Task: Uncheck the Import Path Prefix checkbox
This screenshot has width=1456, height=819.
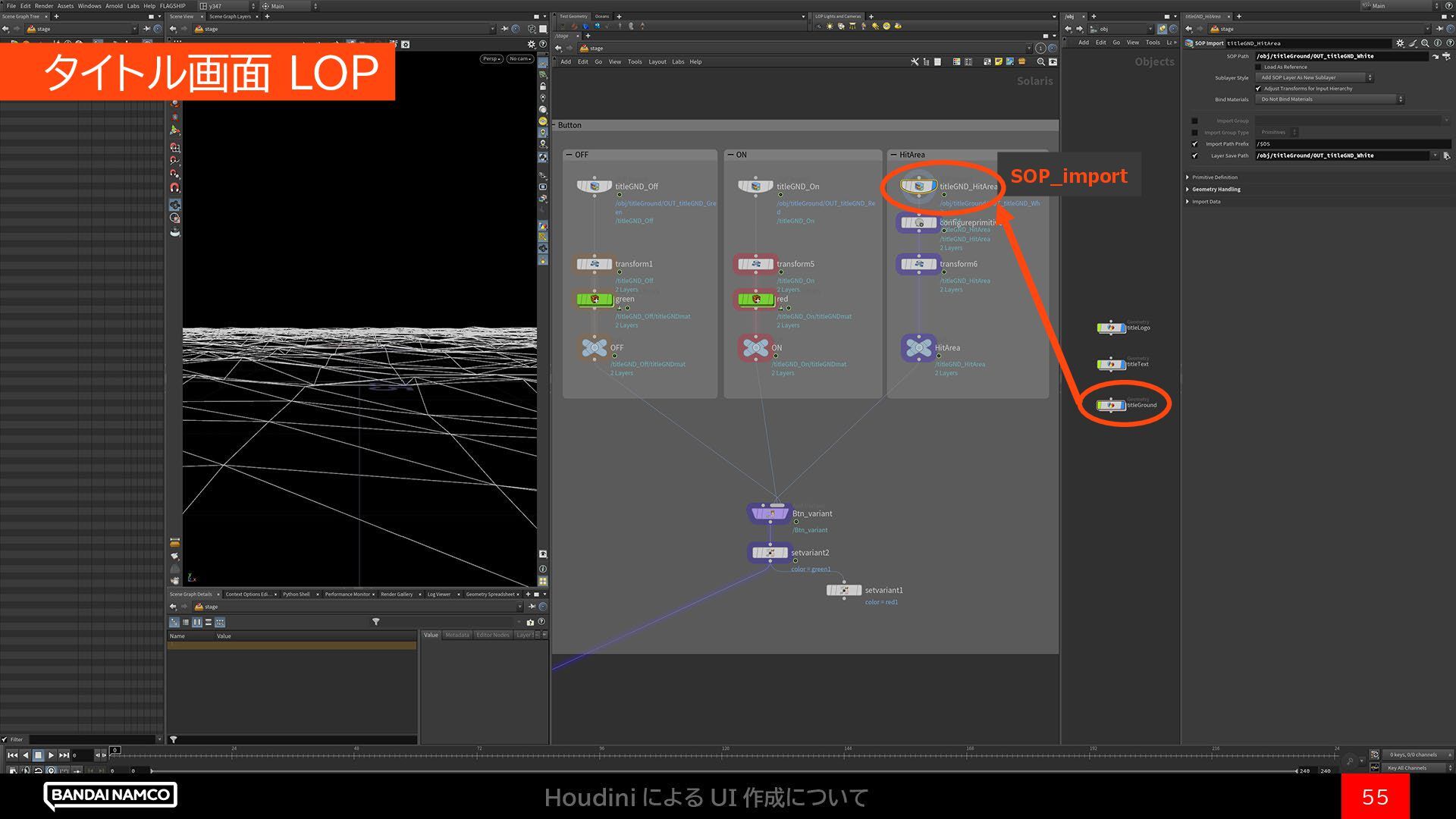Action: 1195,144
